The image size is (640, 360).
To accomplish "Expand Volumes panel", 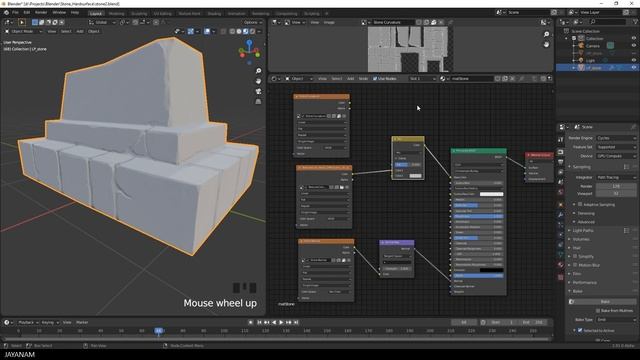I will click(581, 239).
